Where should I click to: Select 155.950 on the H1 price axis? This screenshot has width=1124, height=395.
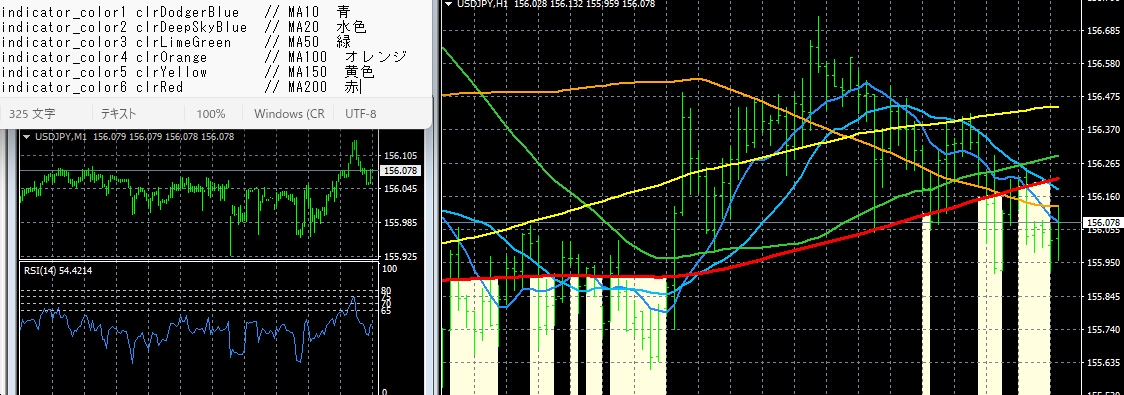click(1104, 263)
